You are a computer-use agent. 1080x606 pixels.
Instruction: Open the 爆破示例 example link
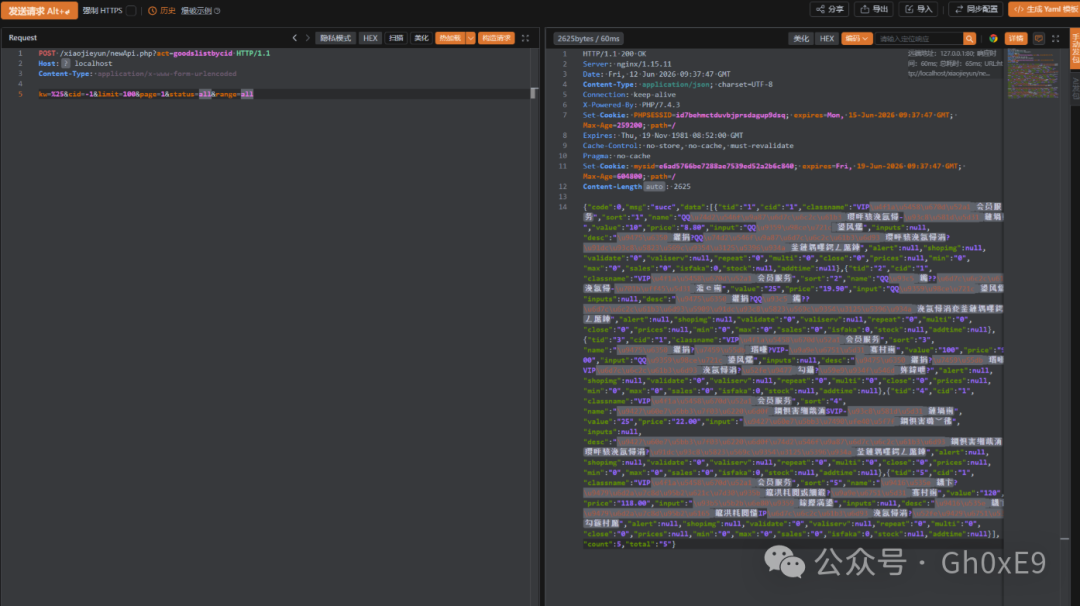(x=196, y=10)
